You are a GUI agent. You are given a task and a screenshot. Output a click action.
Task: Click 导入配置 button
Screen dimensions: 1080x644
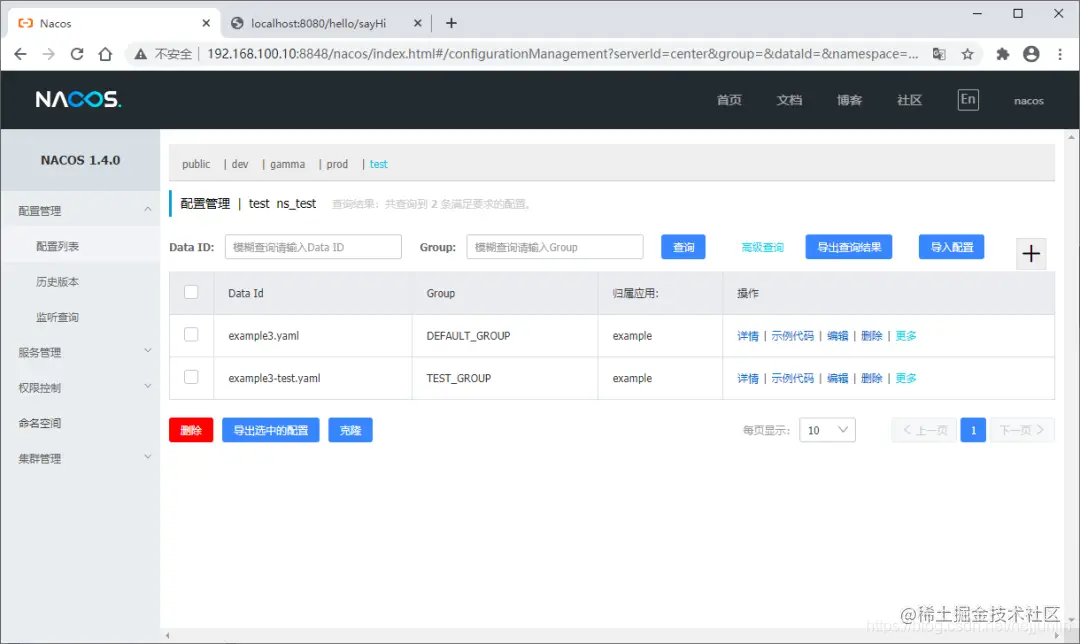click(x=951, y=247)
